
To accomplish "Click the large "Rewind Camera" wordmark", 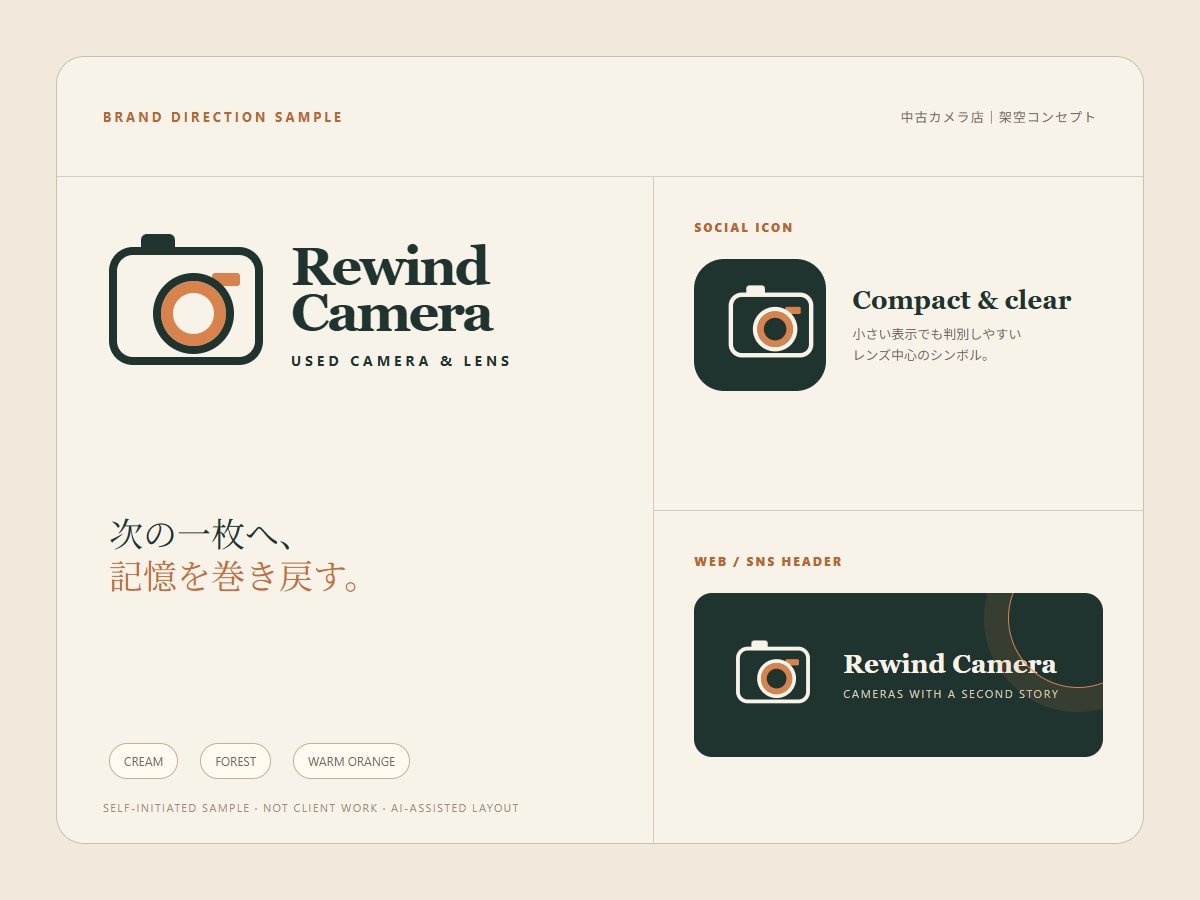I will pos(392,289).
